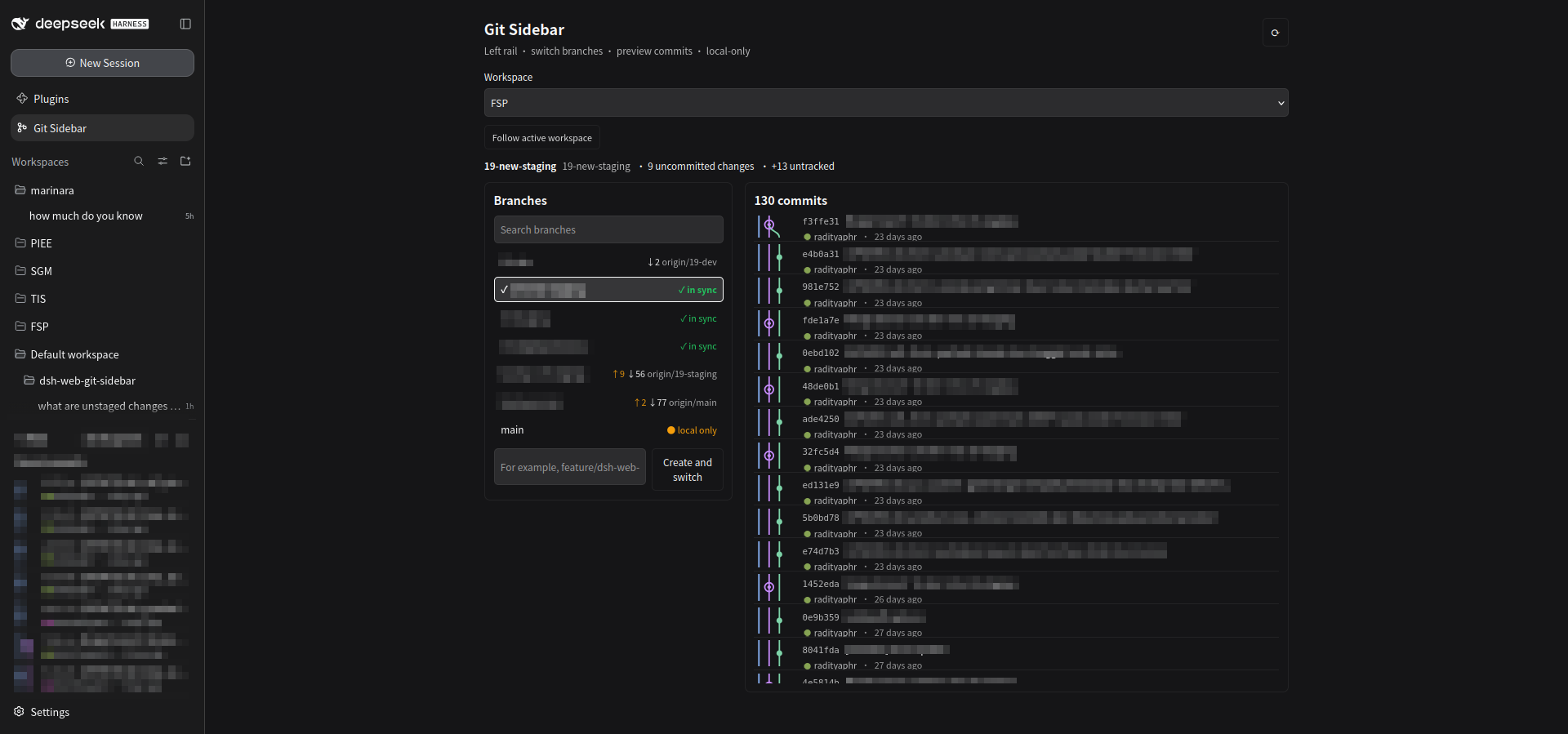Screen dimensions: 1568x734
Task: Click Create and switch button
Action: [688, 469]
